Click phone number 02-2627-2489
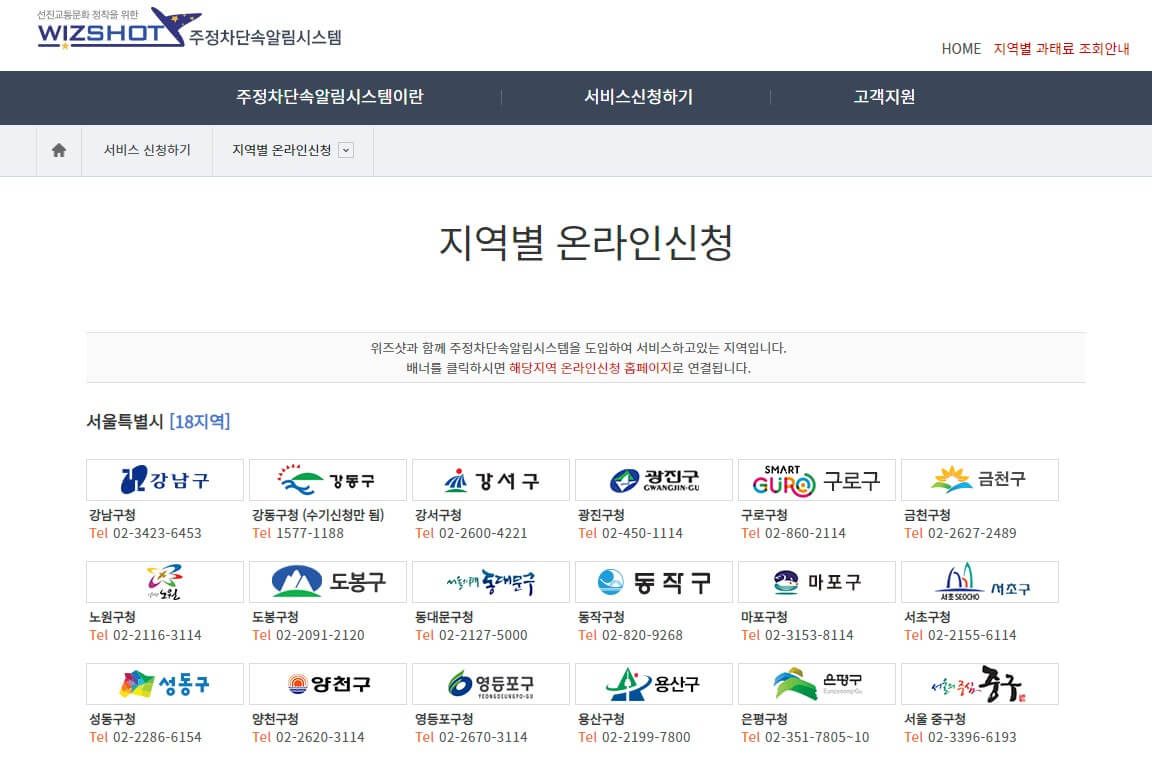 click(972, 533)
